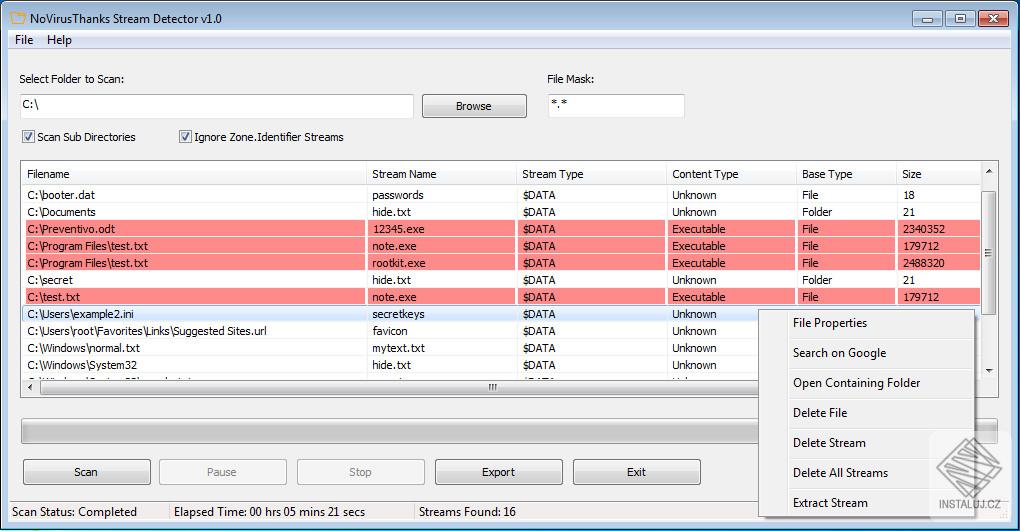Screen dimensions: 1020x531
Task: Select the C:\test.txt row
Action: point(501,297)
